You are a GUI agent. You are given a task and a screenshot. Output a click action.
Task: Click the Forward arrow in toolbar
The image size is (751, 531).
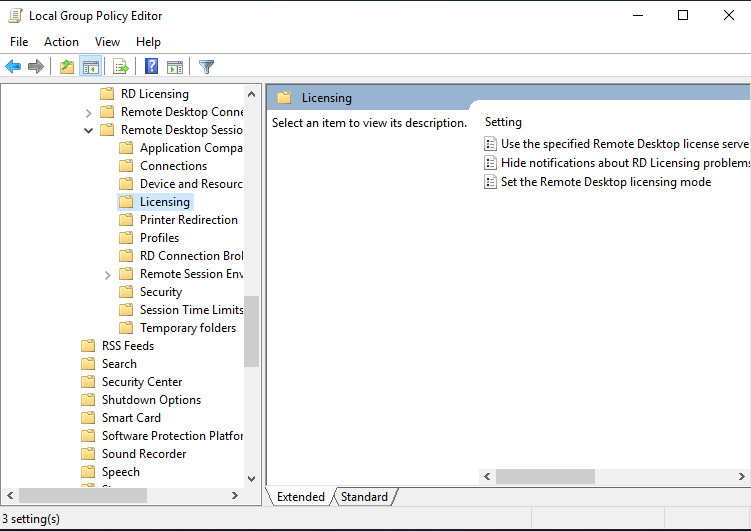coord(36,67)
